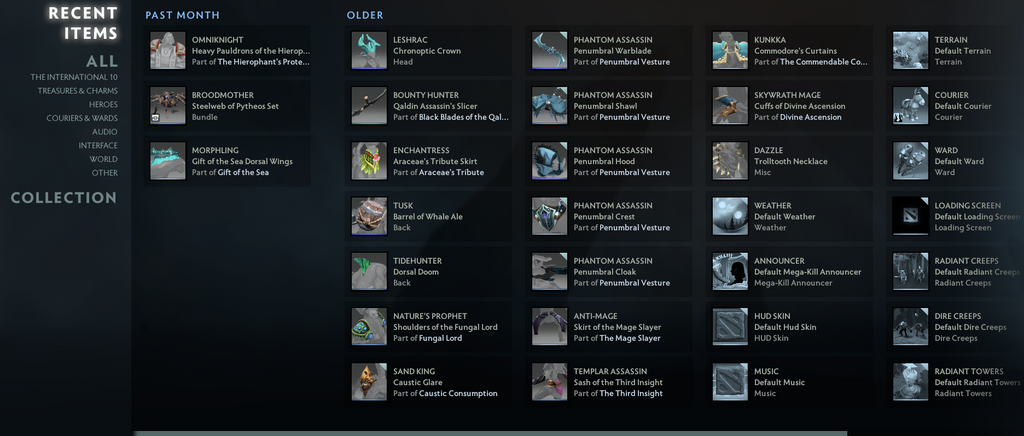Show the Audio items category
Image resolution: width=1024 pixels, height=436 pixels.
pos(104,132)
